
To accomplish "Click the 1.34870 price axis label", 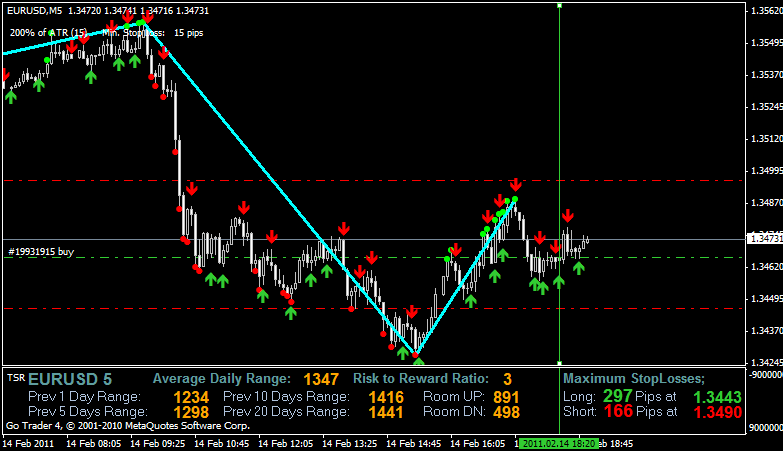I will coord(766,203).
